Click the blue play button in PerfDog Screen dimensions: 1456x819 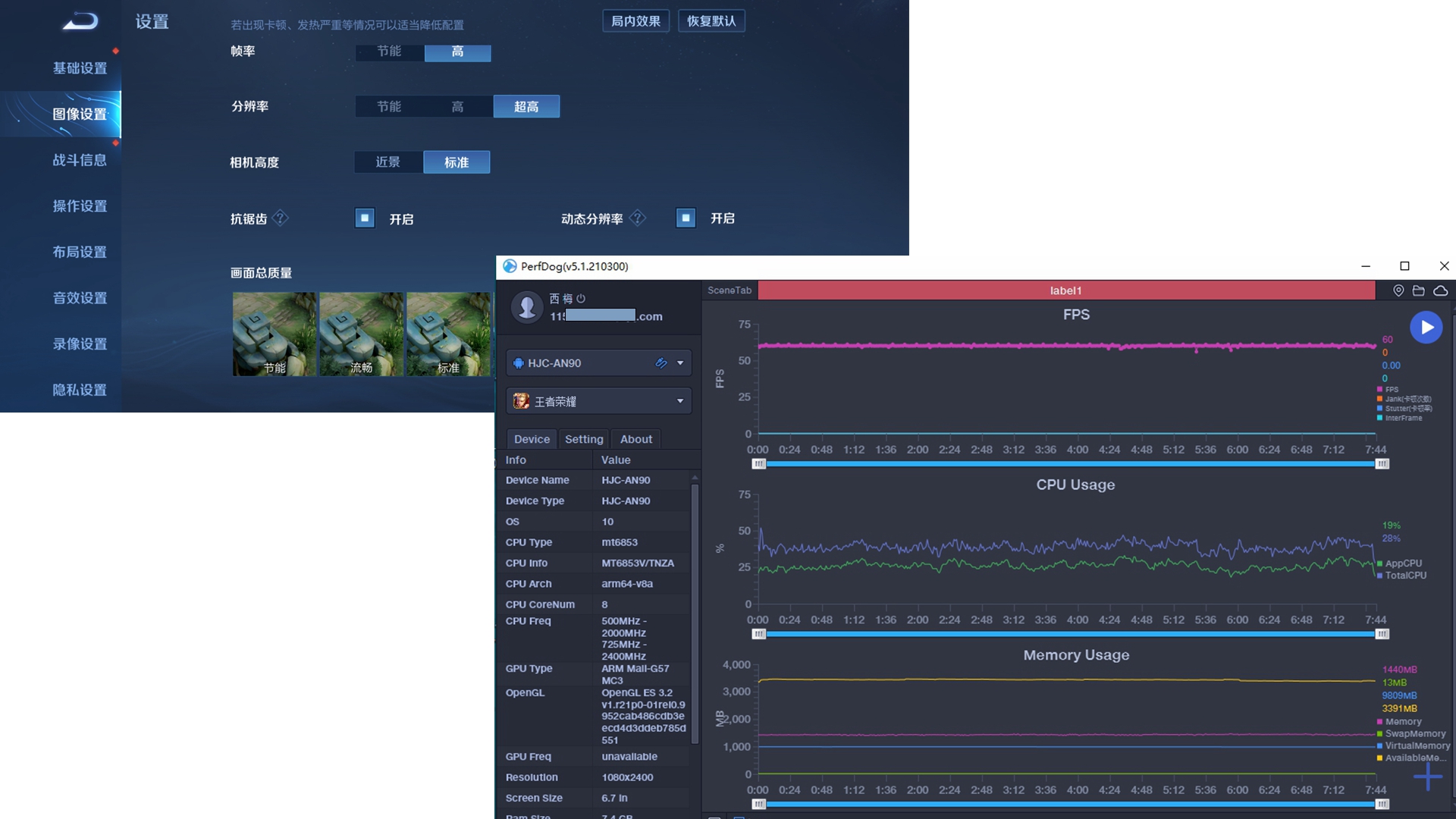pos(1426,328)
